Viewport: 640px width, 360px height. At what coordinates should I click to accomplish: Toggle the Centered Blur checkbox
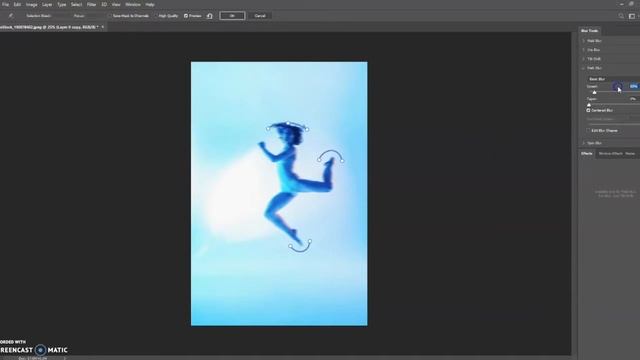tap(589, 110)
